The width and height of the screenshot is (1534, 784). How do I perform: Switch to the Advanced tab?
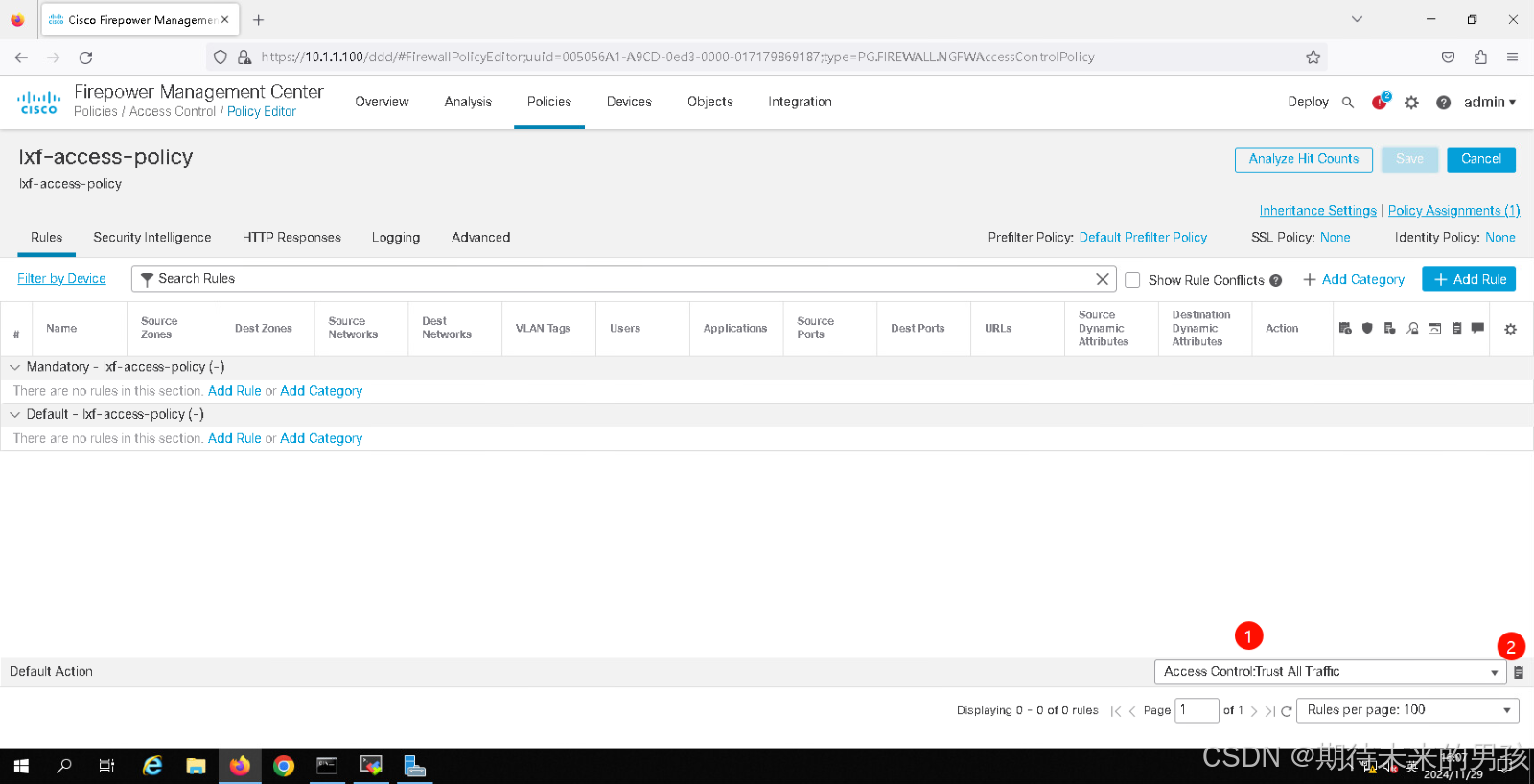[x=480, y=238]
